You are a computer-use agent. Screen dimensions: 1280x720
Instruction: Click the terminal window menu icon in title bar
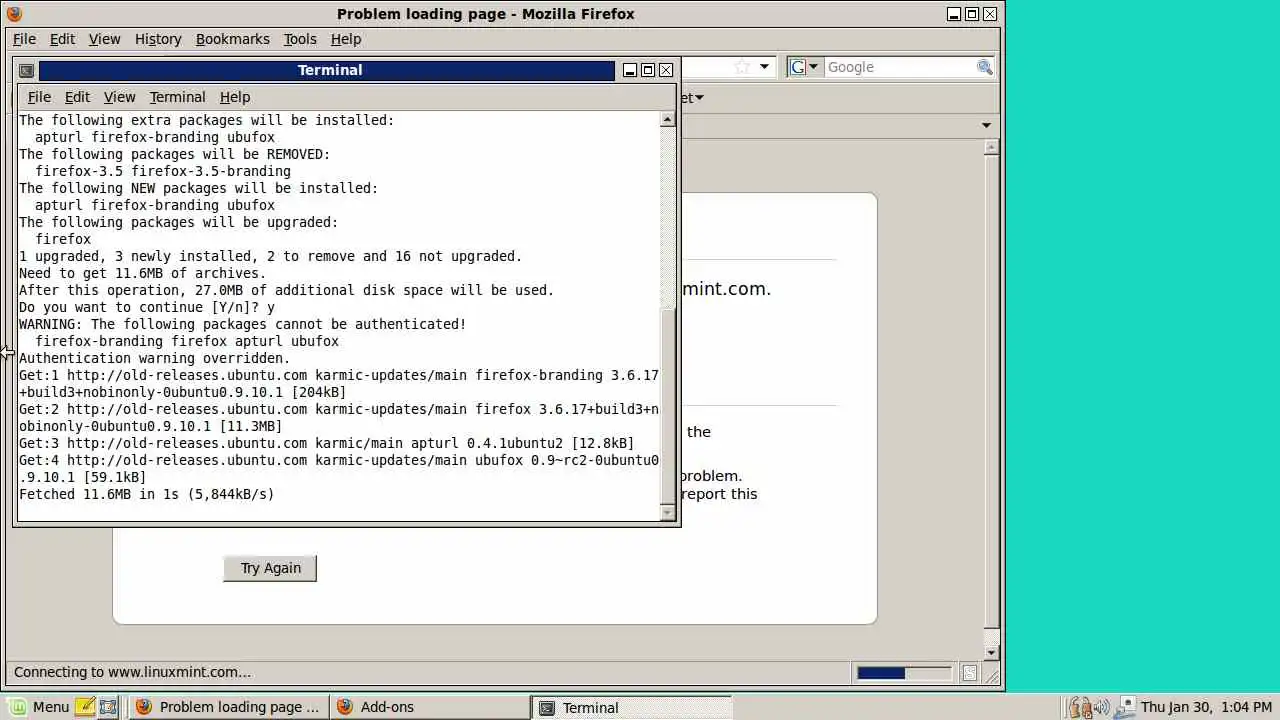click(x=27, y=70)
